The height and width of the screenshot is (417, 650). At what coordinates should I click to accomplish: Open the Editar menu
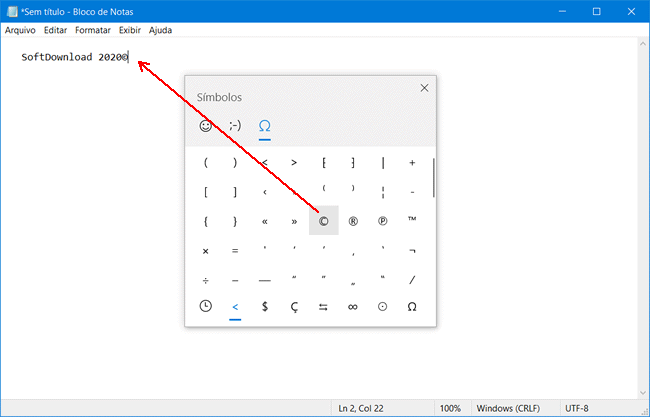(55, 30)
